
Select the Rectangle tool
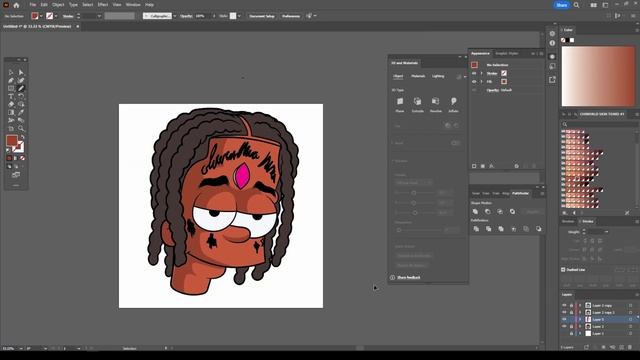11,88
